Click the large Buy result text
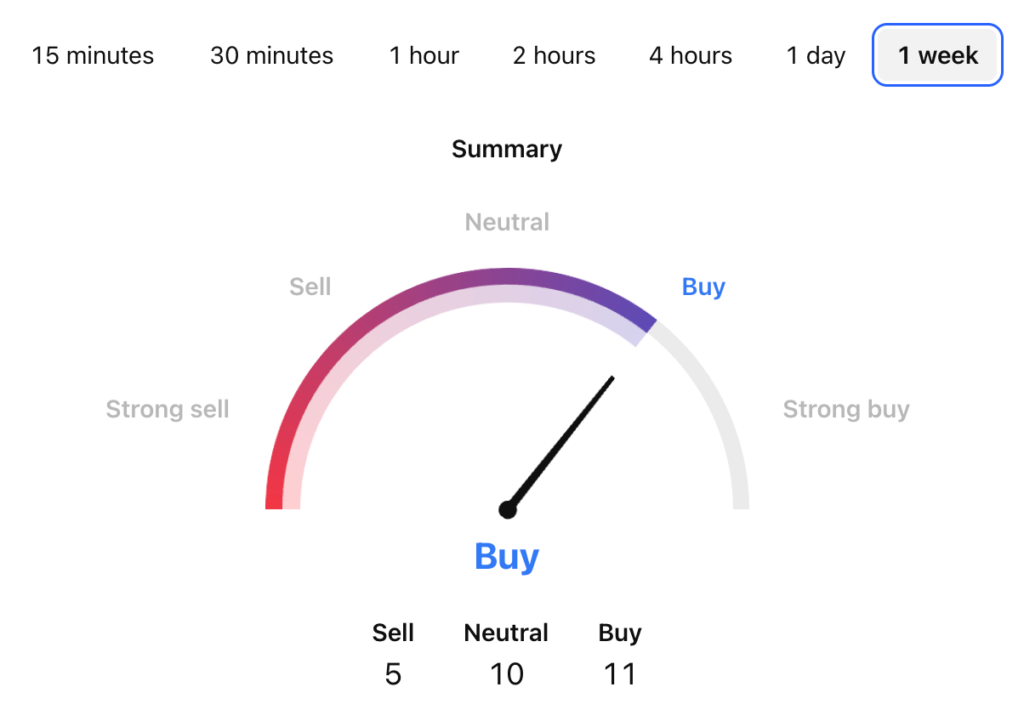 (x=506, y=557)
